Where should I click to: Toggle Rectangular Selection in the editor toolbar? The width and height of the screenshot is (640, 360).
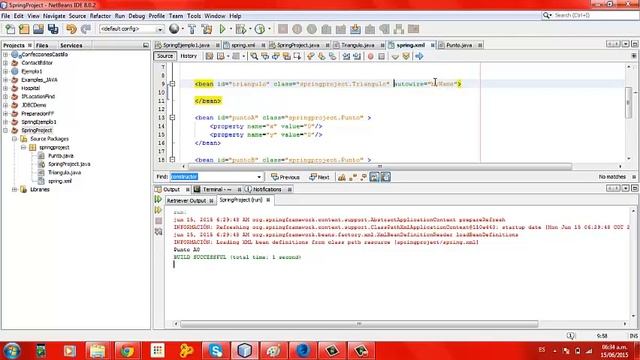pos(297,56)
